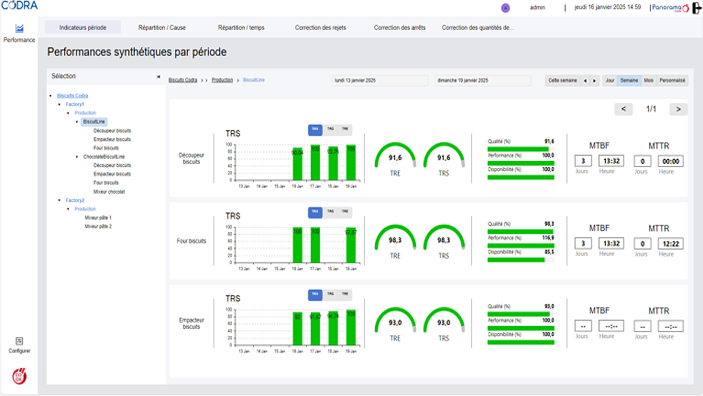The width and height of the screenshot is (703, 396).
Task: Collapse Production node under Factory1
Action: [68, 113]
